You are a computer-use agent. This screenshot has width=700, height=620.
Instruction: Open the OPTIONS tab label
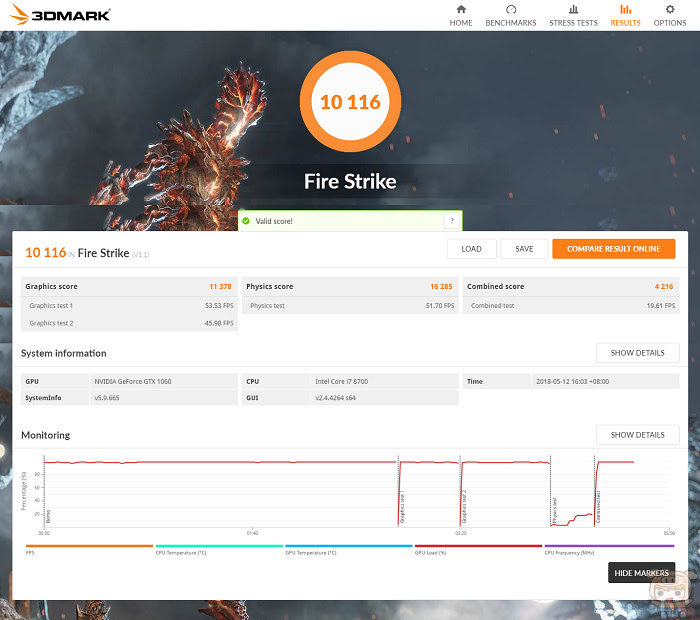[670, 23]
